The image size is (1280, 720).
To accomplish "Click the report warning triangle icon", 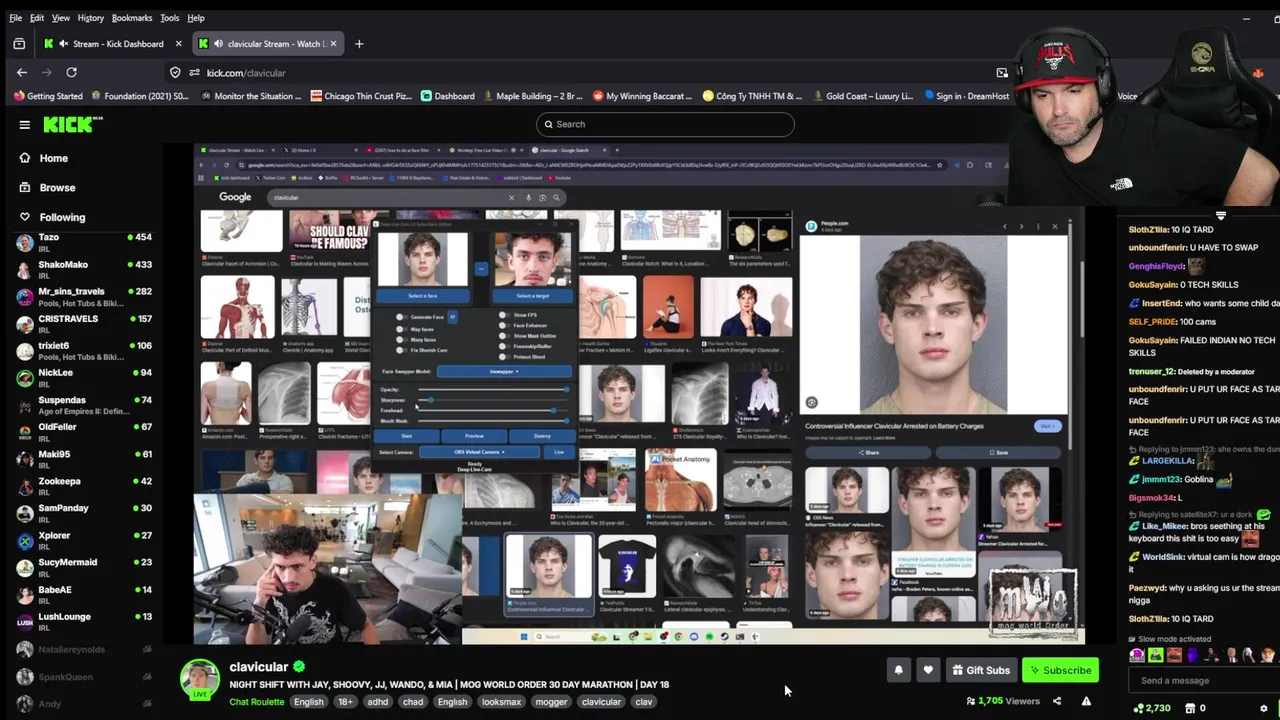I will tap(1086, 701).
